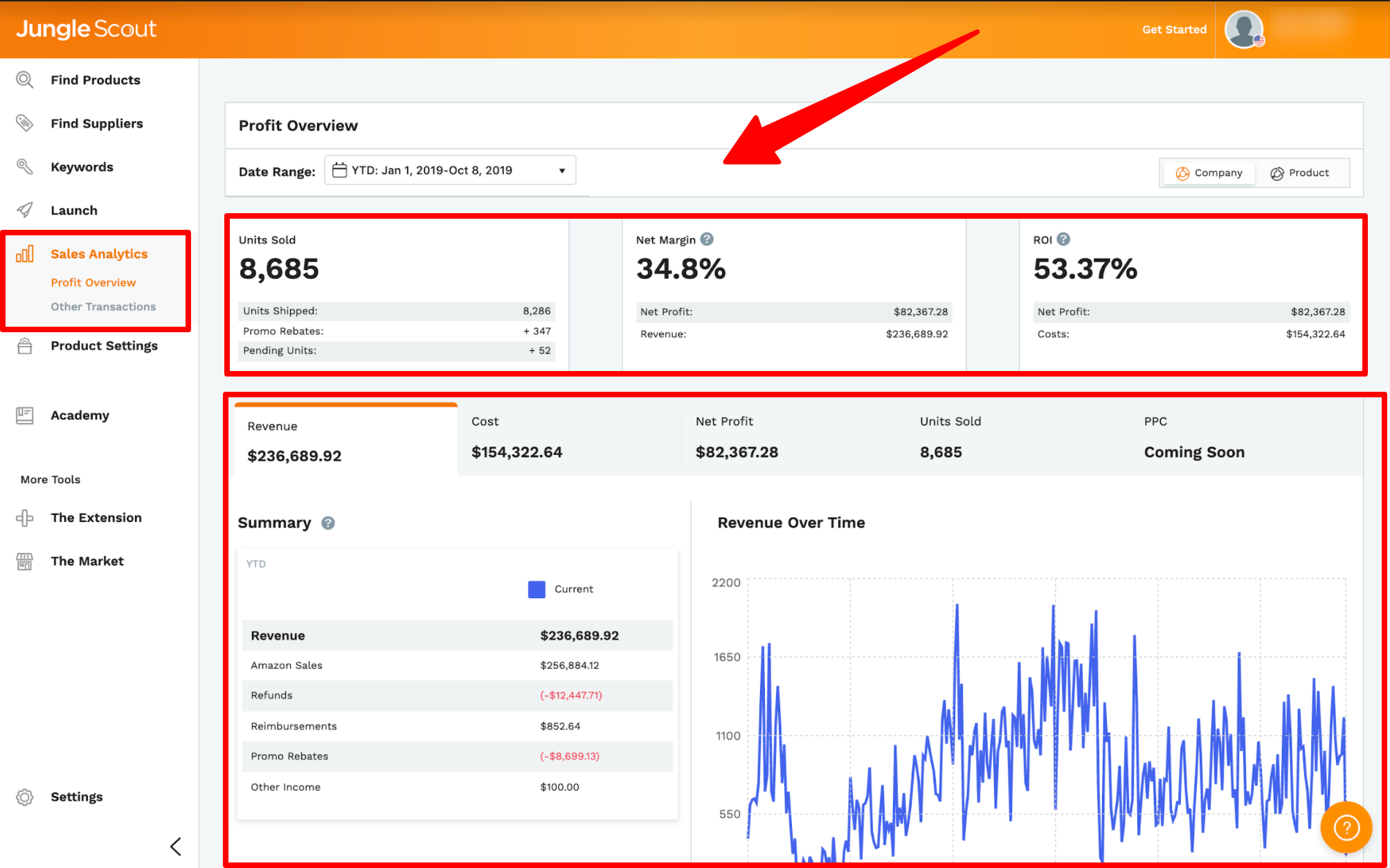Click the orange help bubble button

(x=1346, y=827)
